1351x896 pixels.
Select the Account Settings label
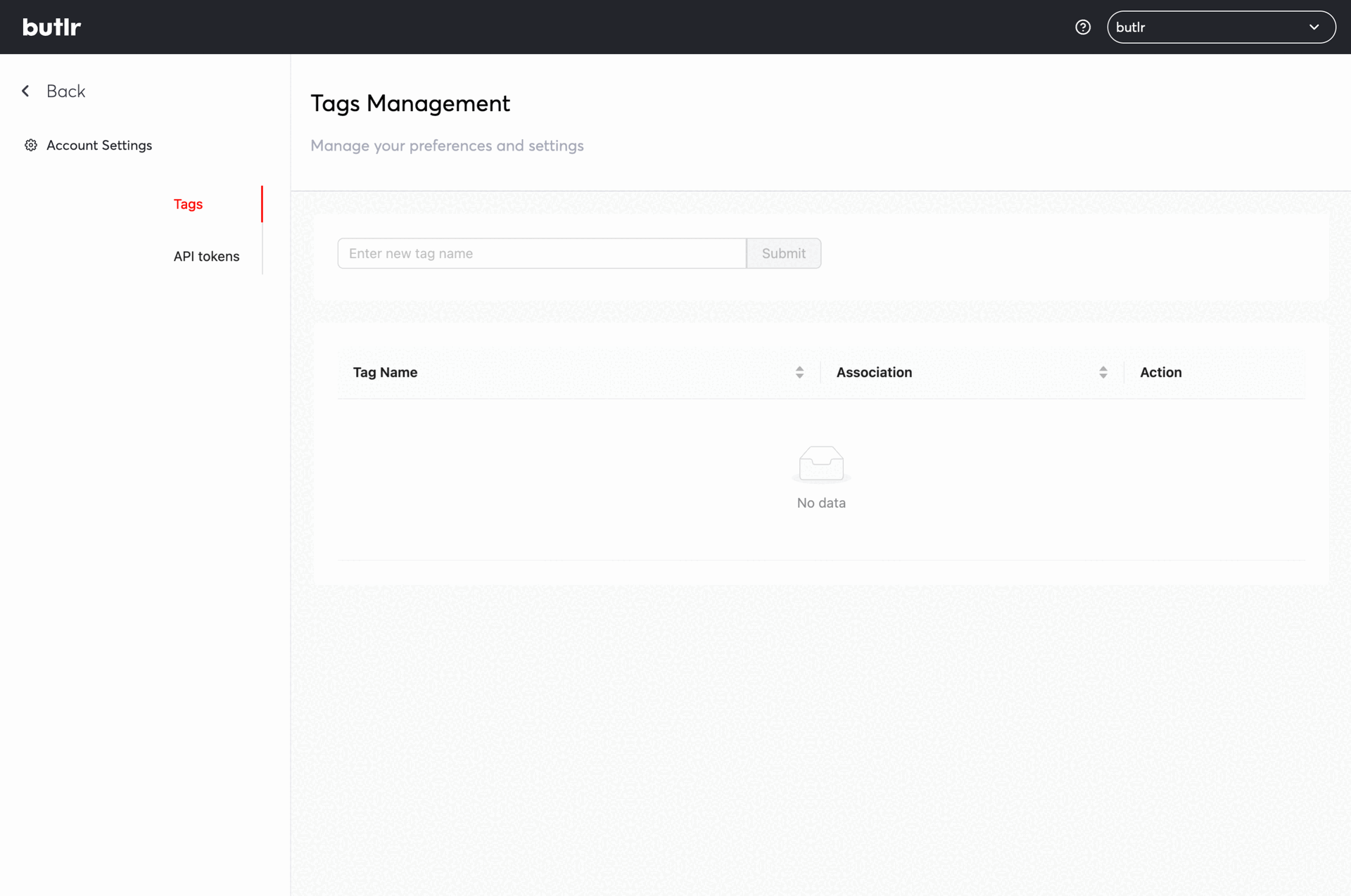99,145
